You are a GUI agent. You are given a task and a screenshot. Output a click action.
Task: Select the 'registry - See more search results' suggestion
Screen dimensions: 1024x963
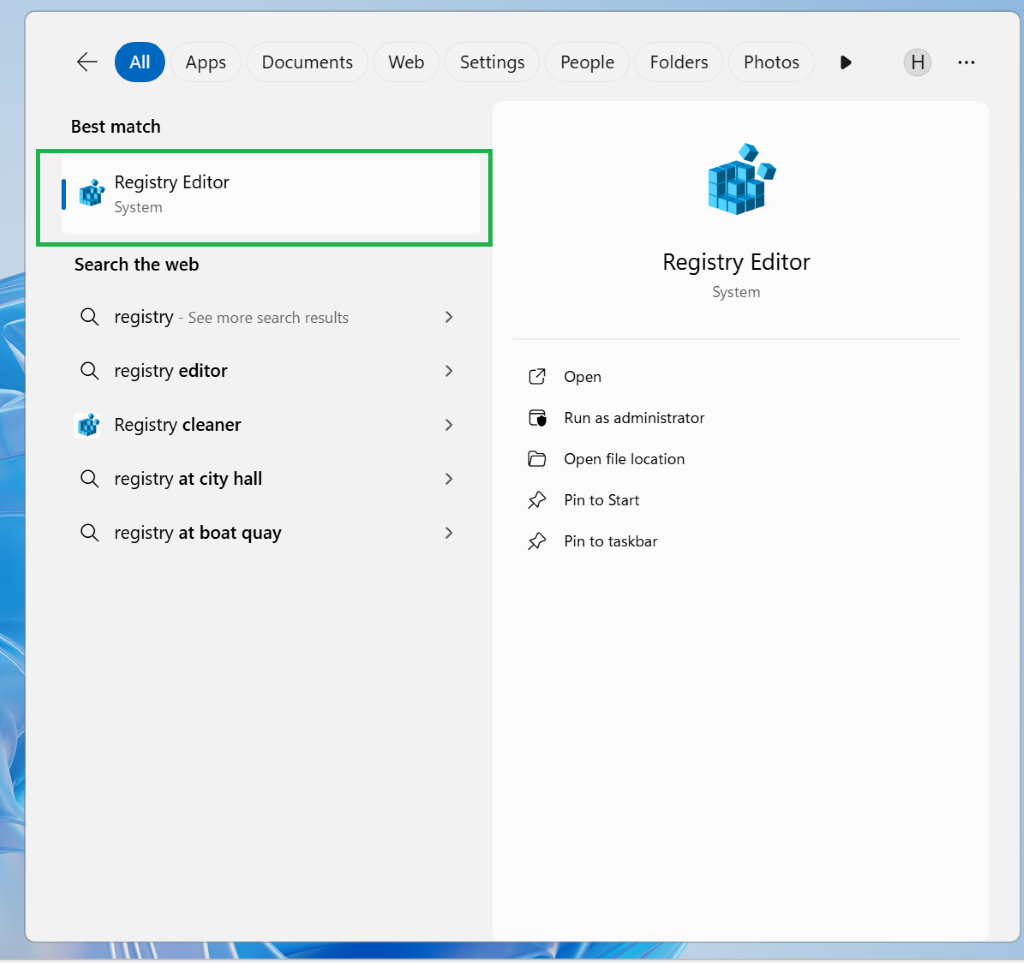[x=264, y=317]
